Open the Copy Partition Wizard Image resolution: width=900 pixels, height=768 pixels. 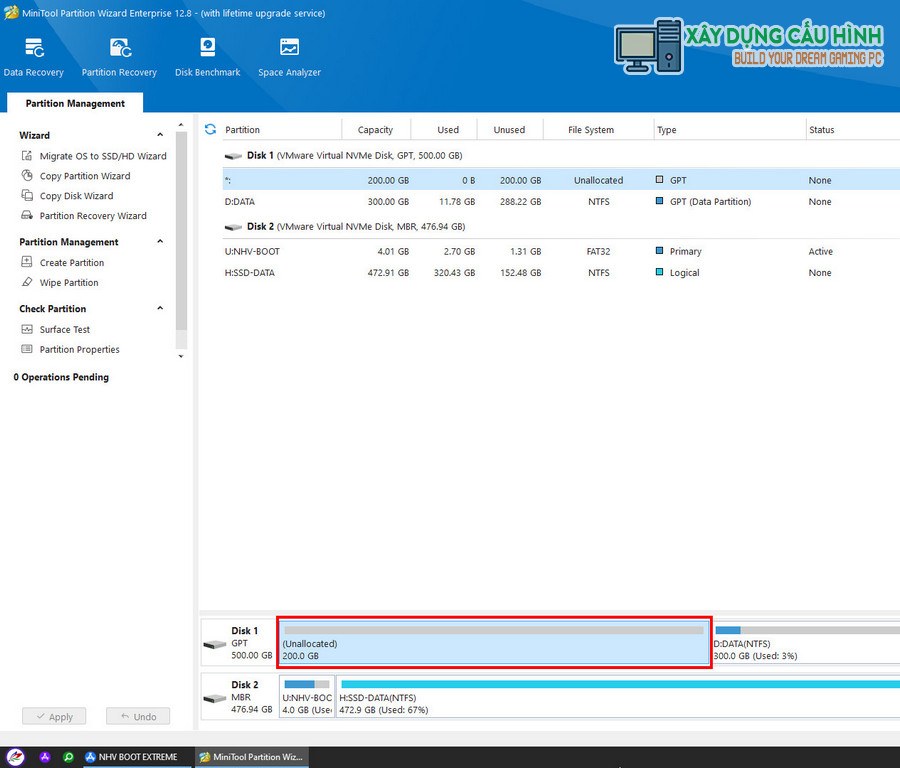click(84, 176)
